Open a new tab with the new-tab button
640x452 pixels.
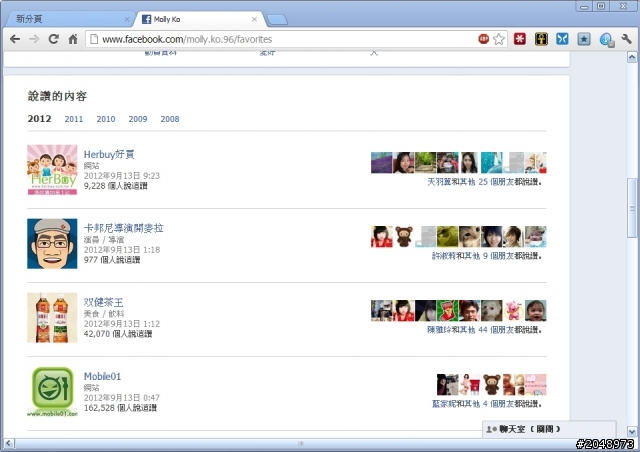[x=277, y=19]
